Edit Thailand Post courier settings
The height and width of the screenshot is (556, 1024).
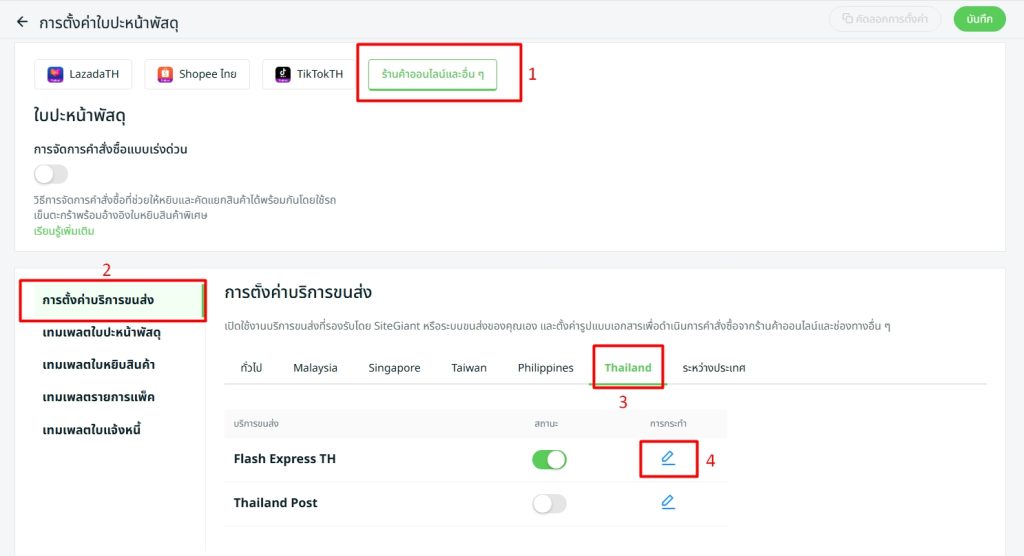click(668, 502)
